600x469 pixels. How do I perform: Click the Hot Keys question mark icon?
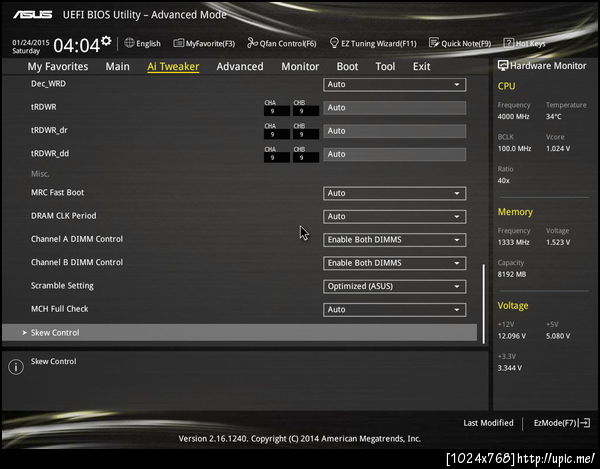pyautogui.click(x=508, y=43)
